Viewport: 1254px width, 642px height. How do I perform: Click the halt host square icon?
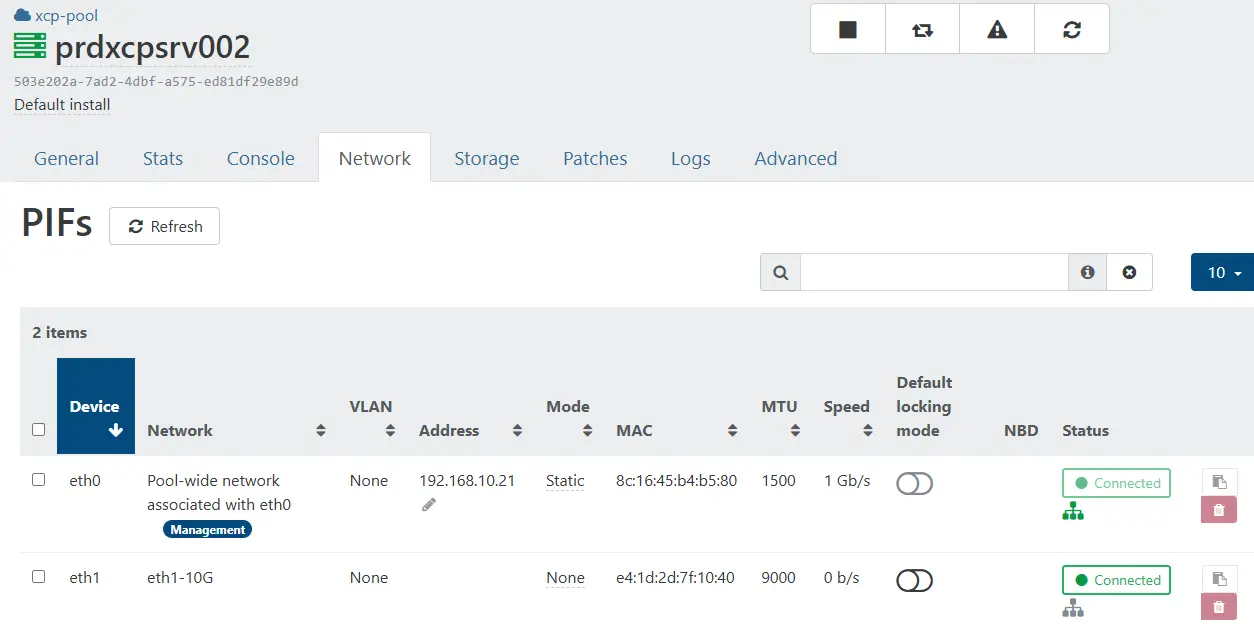847,28
